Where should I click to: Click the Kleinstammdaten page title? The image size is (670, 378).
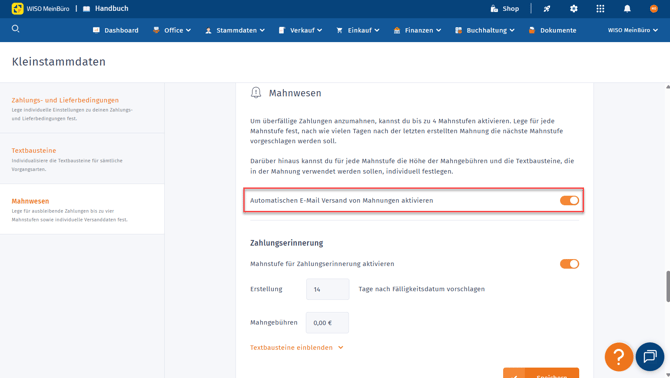(x=59, y=62)
